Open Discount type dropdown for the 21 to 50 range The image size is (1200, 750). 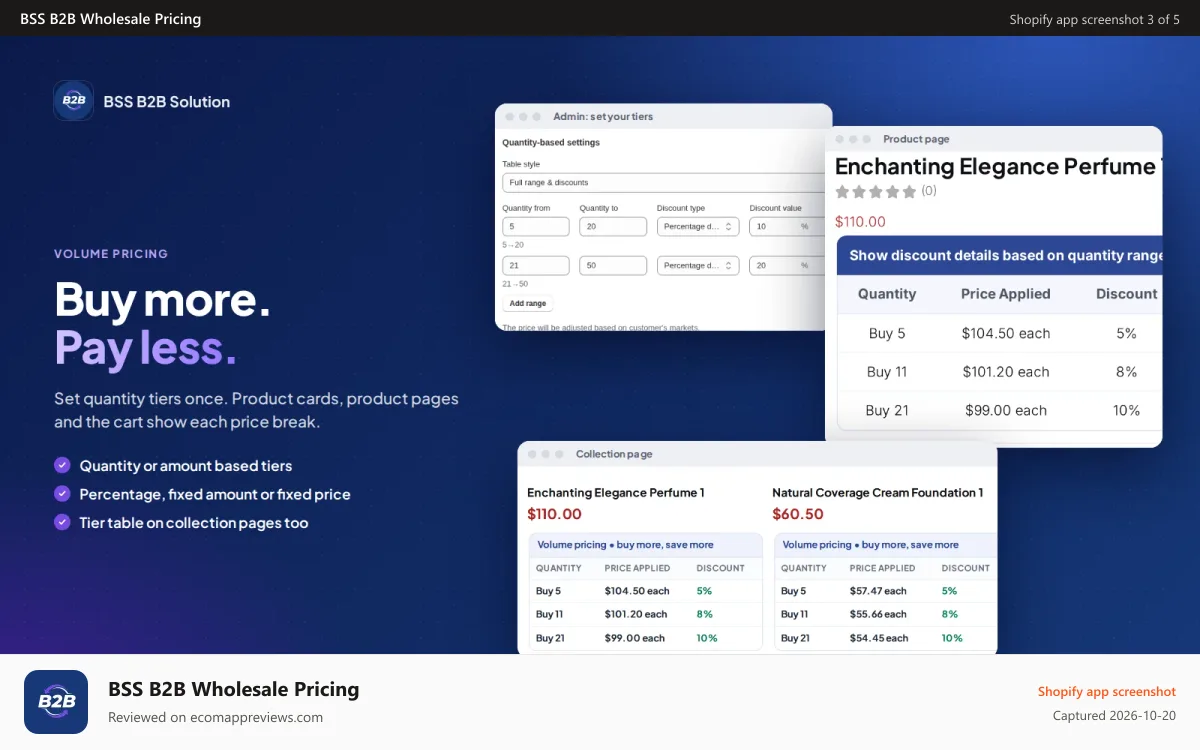click(698, 266)
